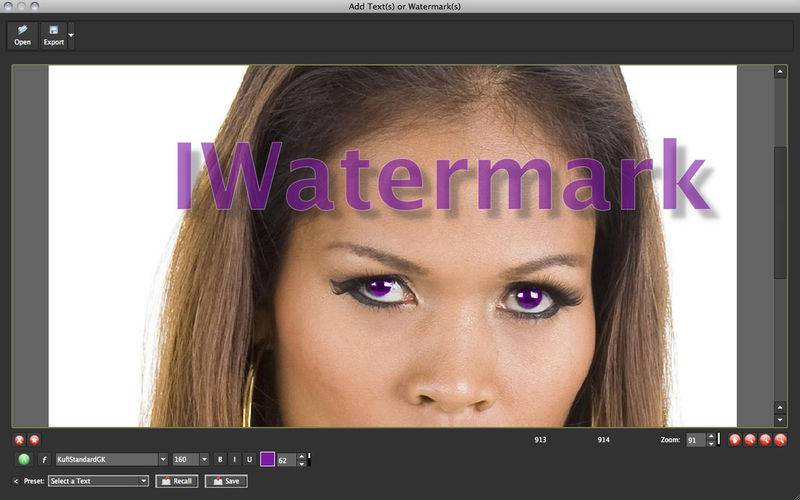800x500 pixels.
Task: Click the KufiStandardGK font name field
Action: (107, 459)
